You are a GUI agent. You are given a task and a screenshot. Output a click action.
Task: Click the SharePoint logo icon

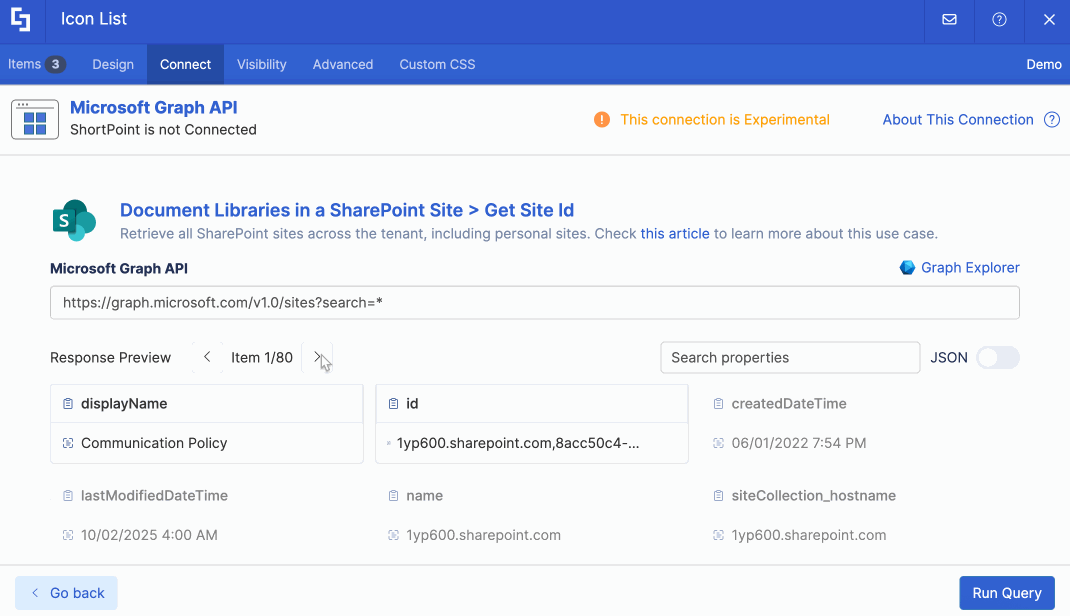pyautogui.click(x=74, y=220)
